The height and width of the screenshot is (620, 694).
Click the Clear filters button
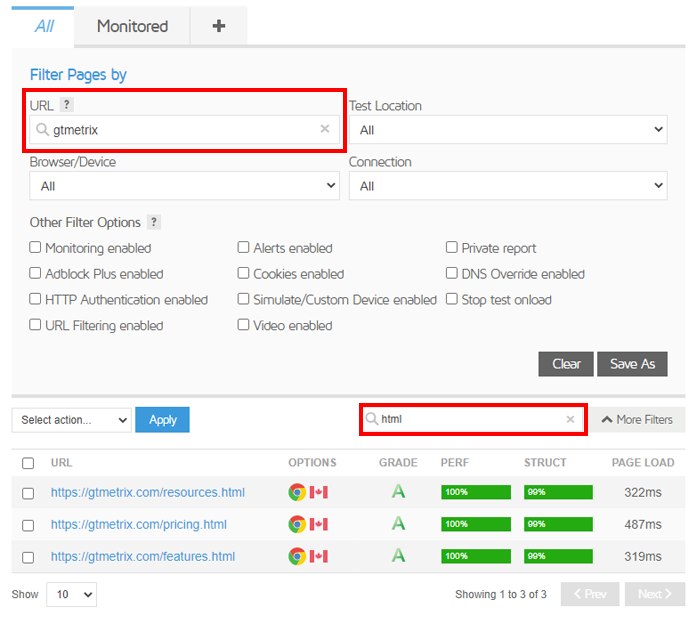[566, 364]
